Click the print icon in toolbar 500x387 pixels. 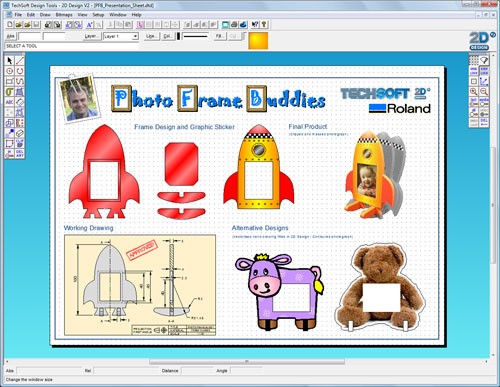click(x=235, y=24)
